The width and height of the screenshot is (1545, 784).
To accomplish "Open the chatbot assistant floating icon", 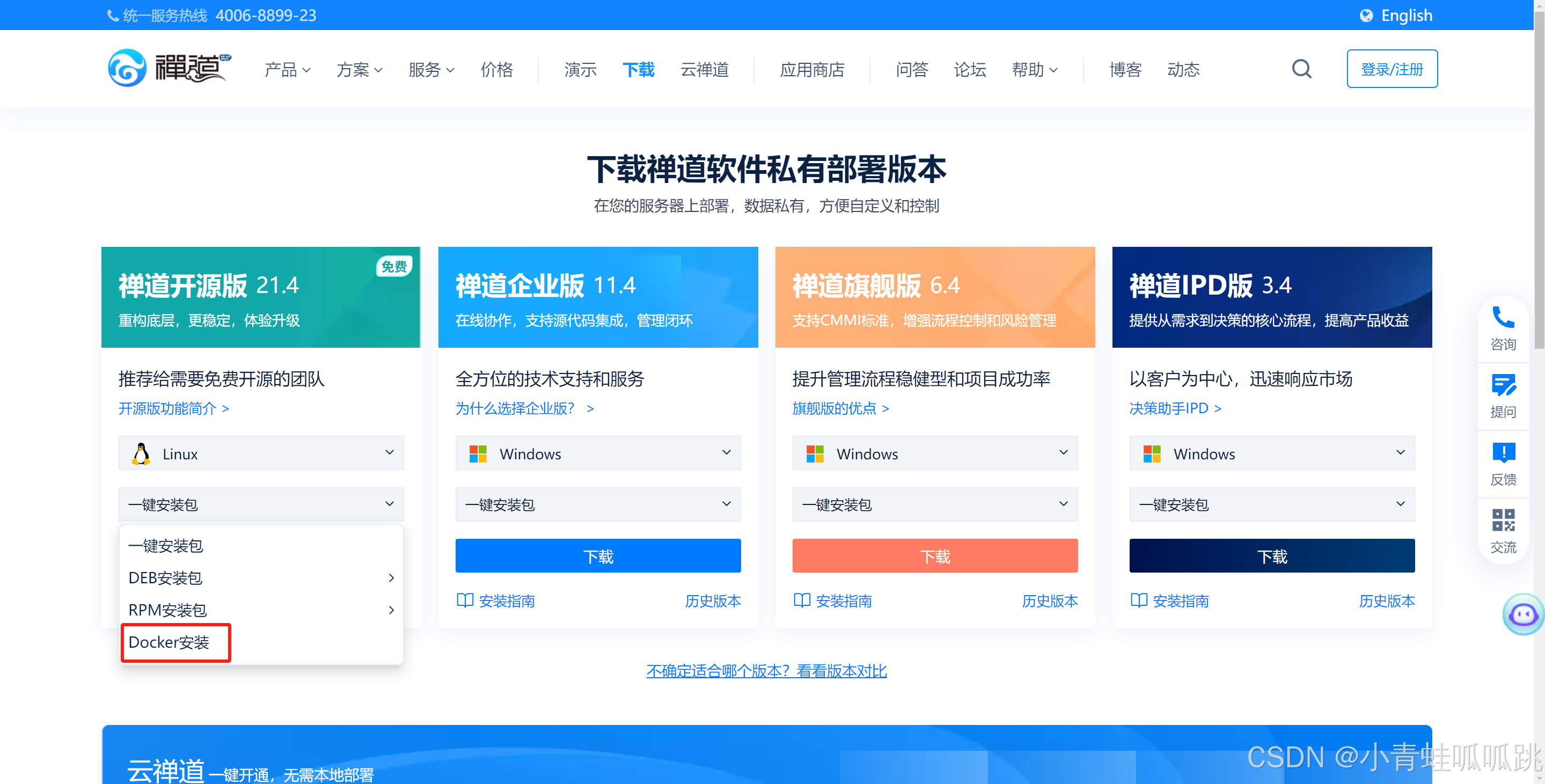I will (1522, 614).
